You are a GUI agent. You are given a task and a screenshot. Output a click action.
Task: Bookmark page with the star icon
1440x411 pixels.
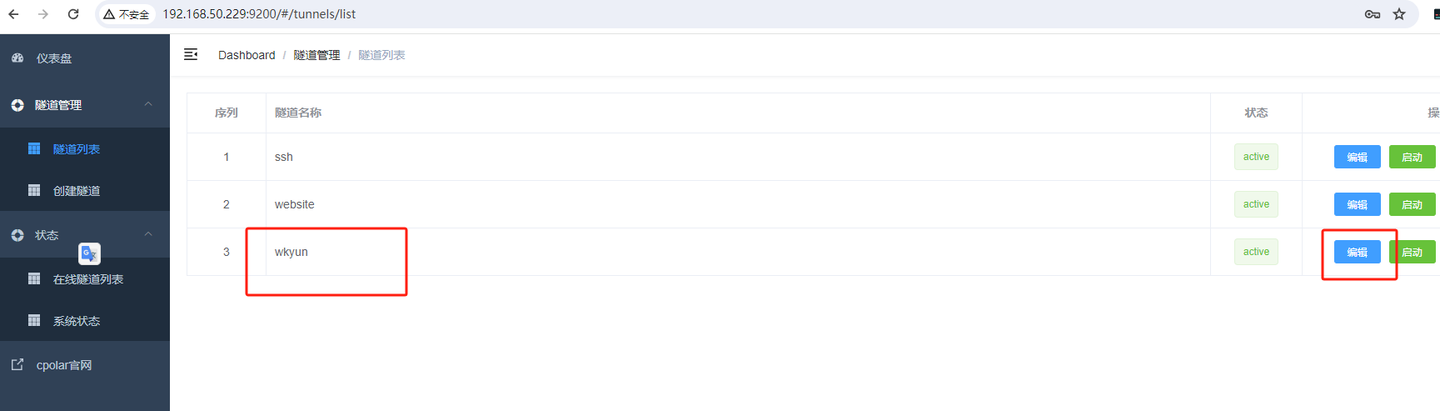point(1399,15)
